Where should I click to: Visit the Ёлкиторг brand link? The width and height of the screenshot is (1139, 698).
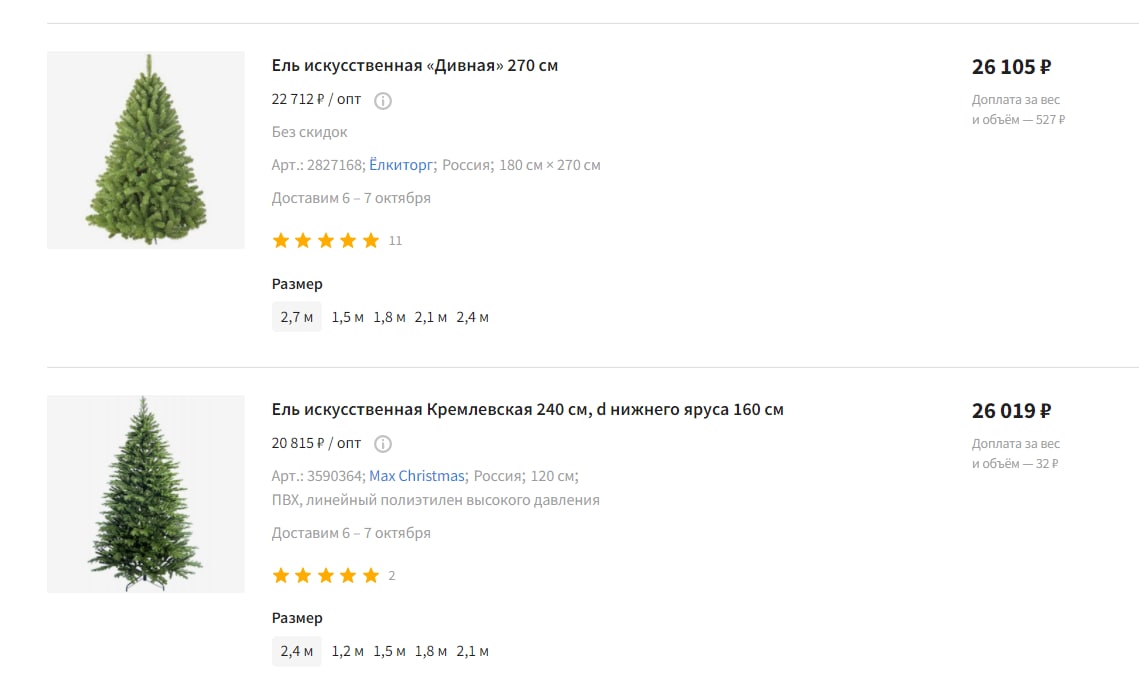click(x=400, y=165)
